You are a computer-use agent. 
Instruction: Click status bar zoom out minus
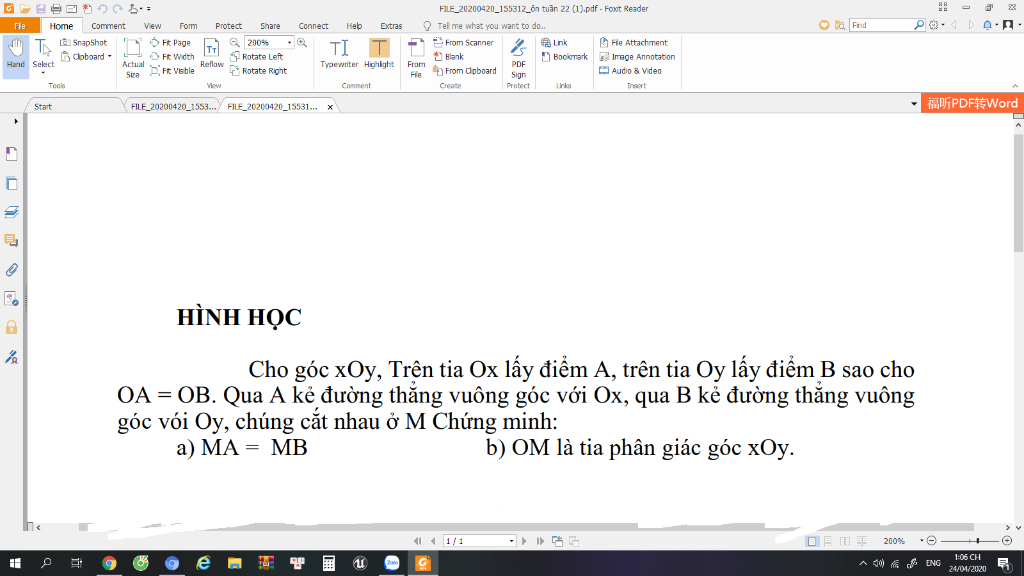click(932, 541)
